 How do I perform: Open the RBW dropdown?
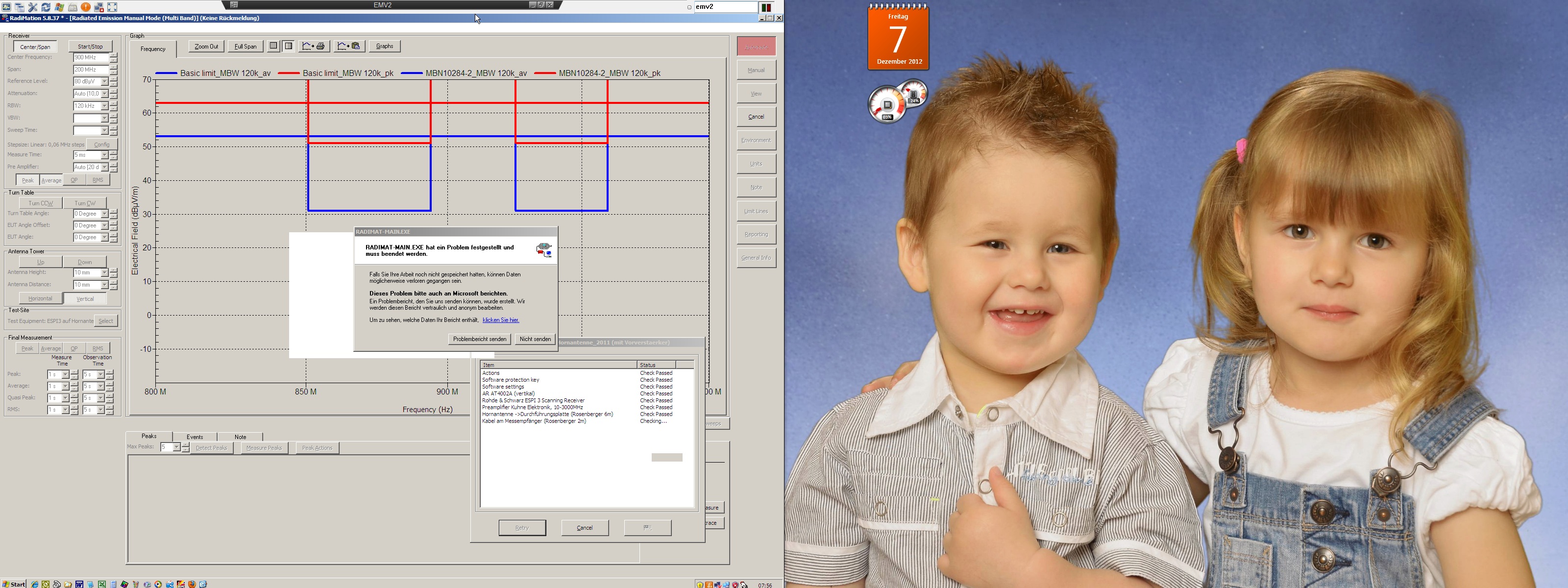tap(105, 106)
